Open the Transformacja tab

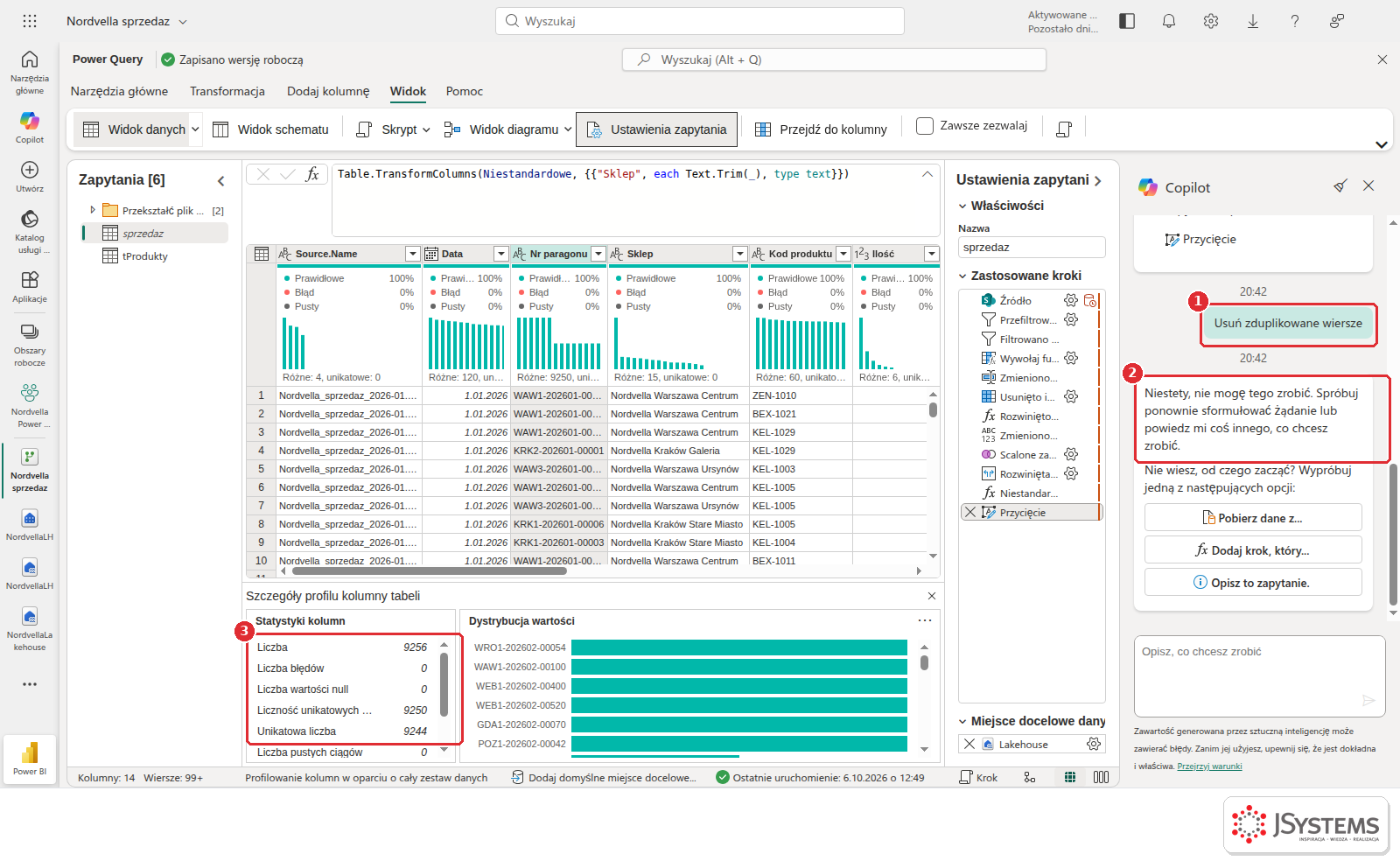(x=227, y=91)
